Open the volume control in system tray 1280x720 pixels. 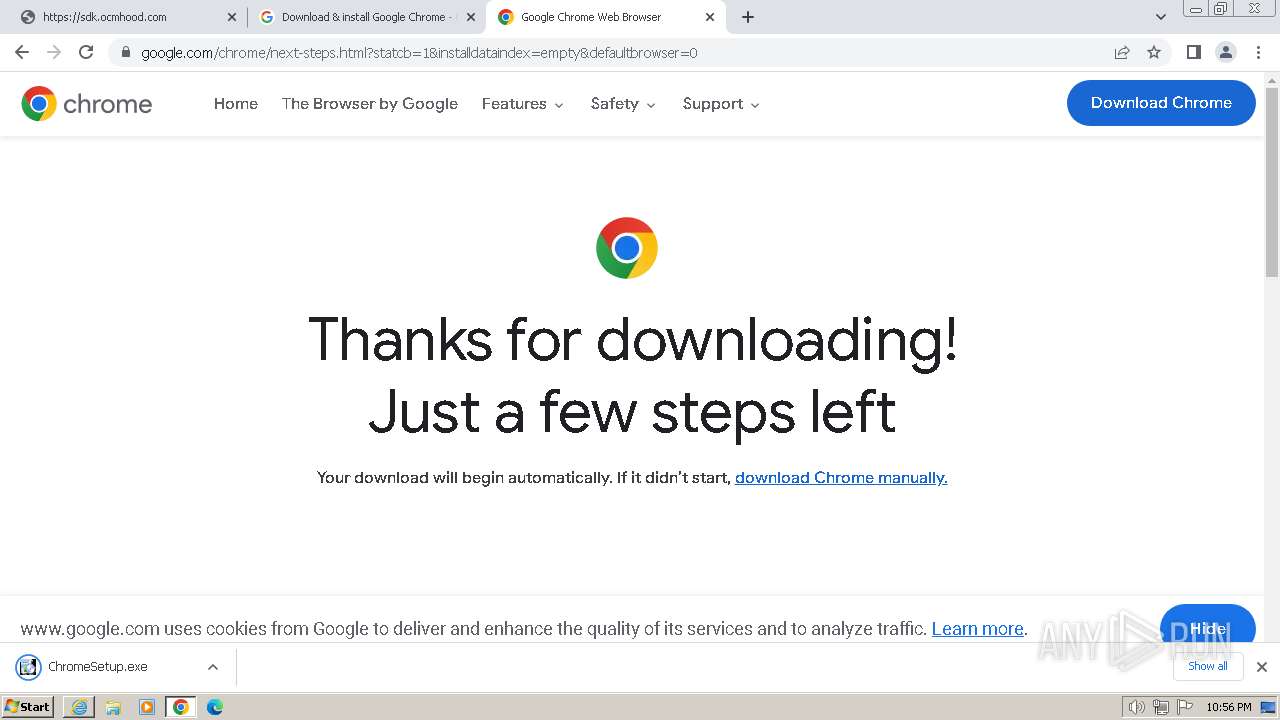coord(1136,707)
